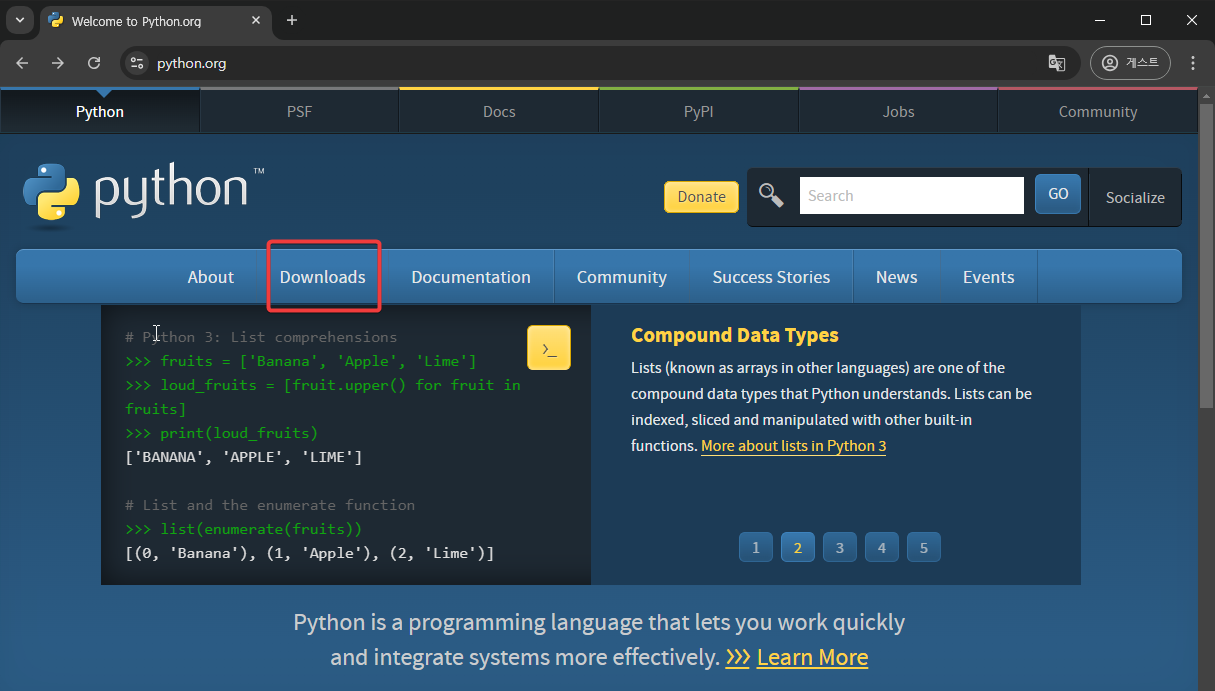
Task: Select the highlighted Downloads menu item
Action: [323, 277]
